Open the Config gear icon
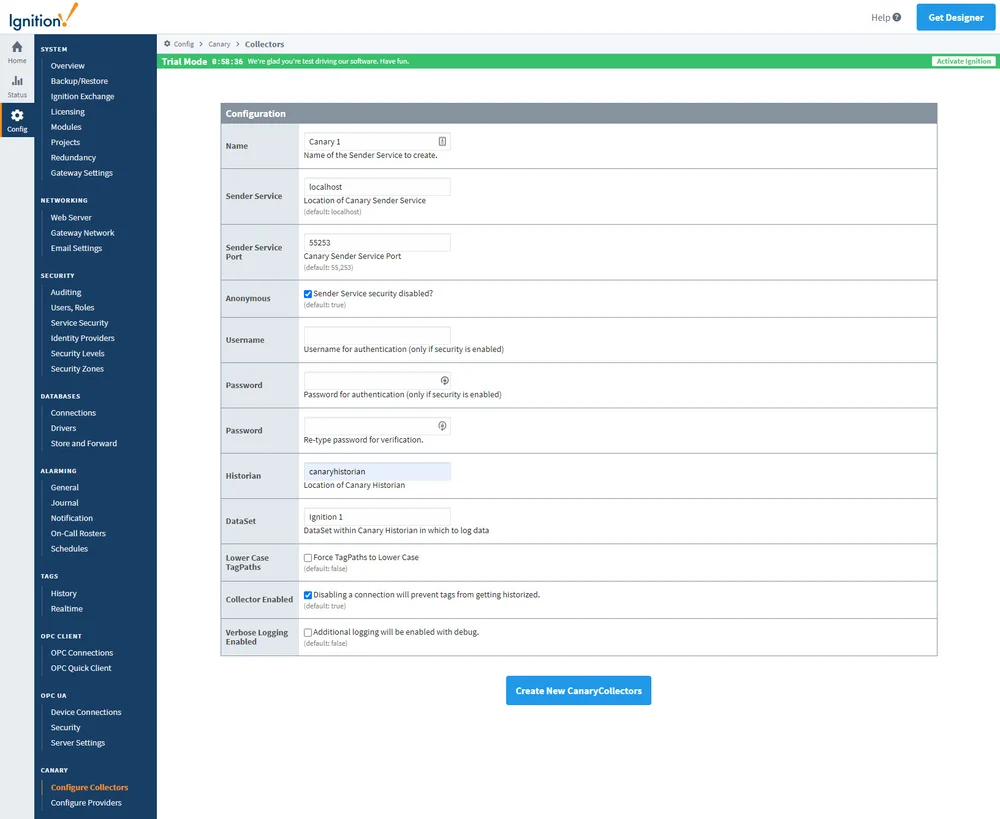 pos(17,115)
